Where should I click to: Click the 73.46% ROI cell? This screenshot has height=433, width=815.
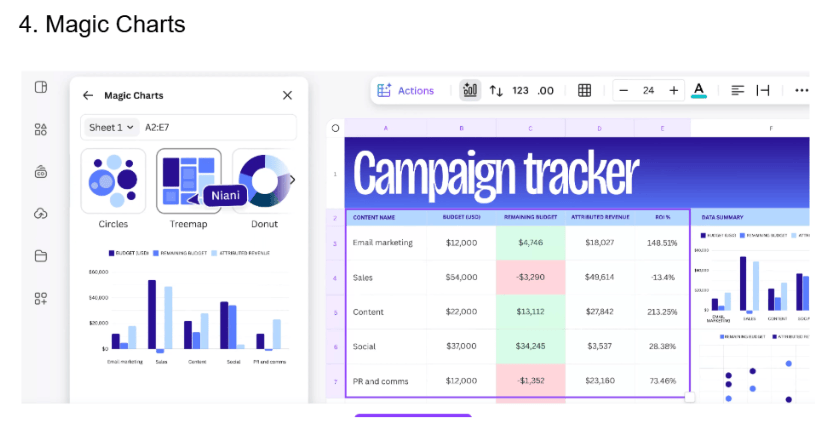pos(662,381)
